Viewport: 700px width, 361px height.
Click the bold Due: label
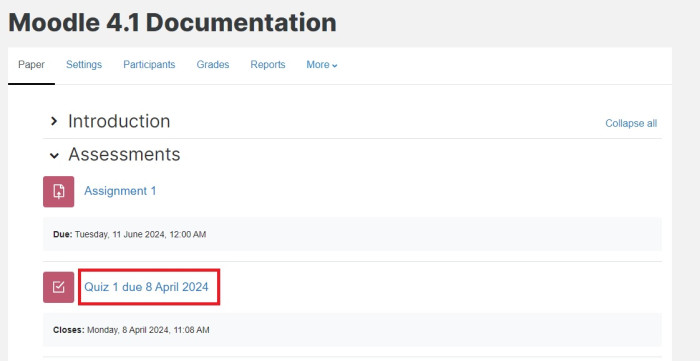point(62,234)
